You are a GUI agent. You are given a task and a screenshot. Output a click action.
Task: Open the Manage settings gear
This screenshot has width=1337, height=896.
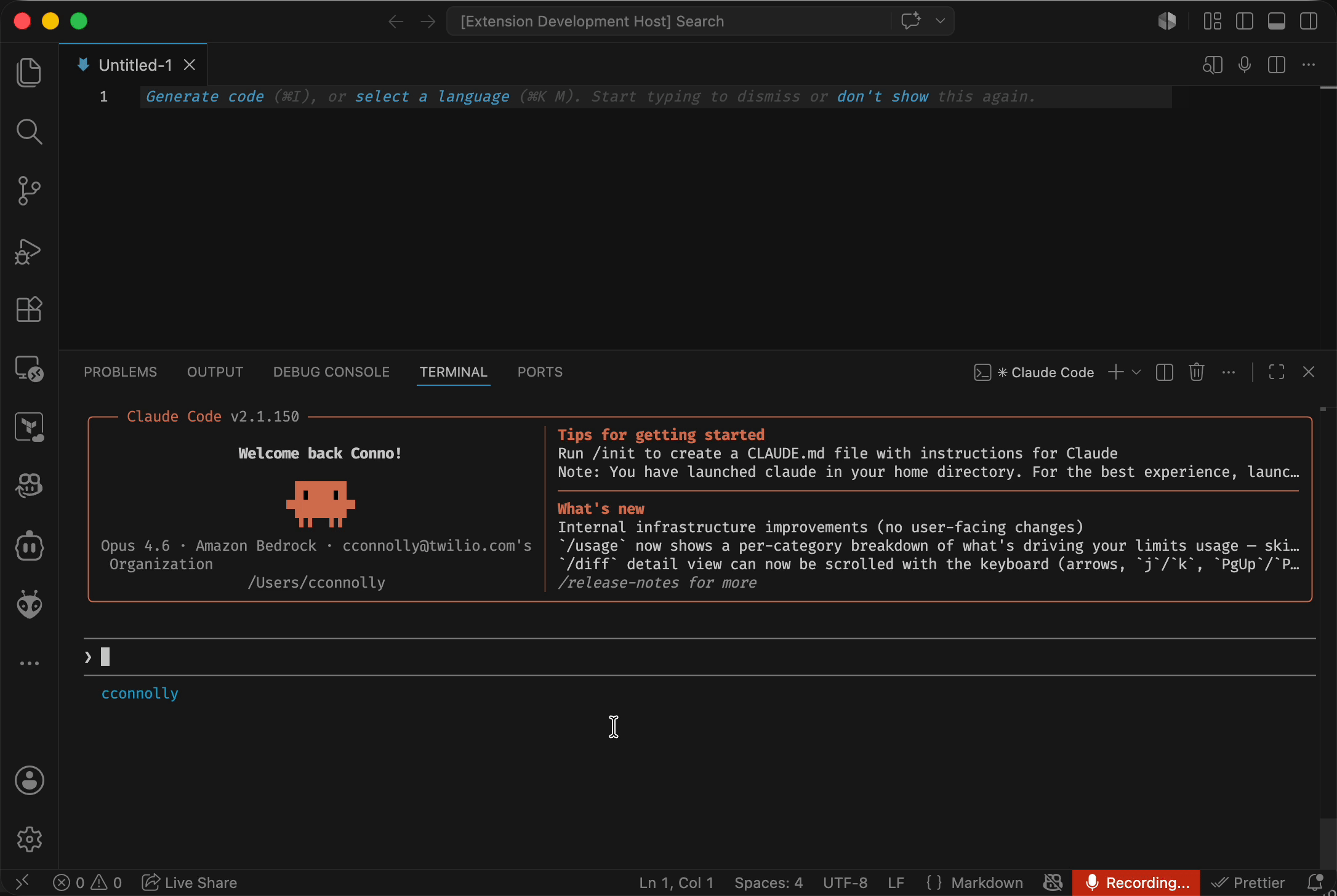pos(29,839)
